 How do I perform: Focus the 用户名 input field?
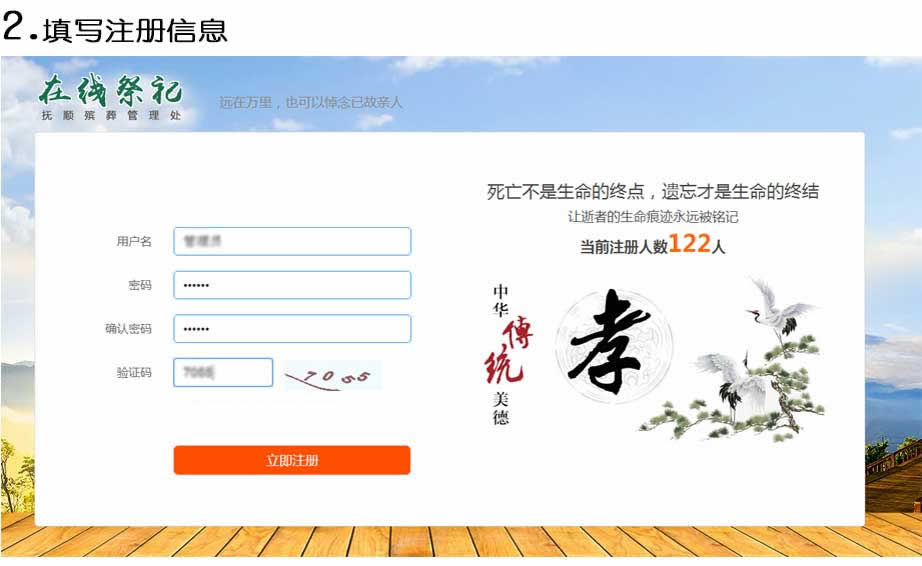[x=292, y=241]
